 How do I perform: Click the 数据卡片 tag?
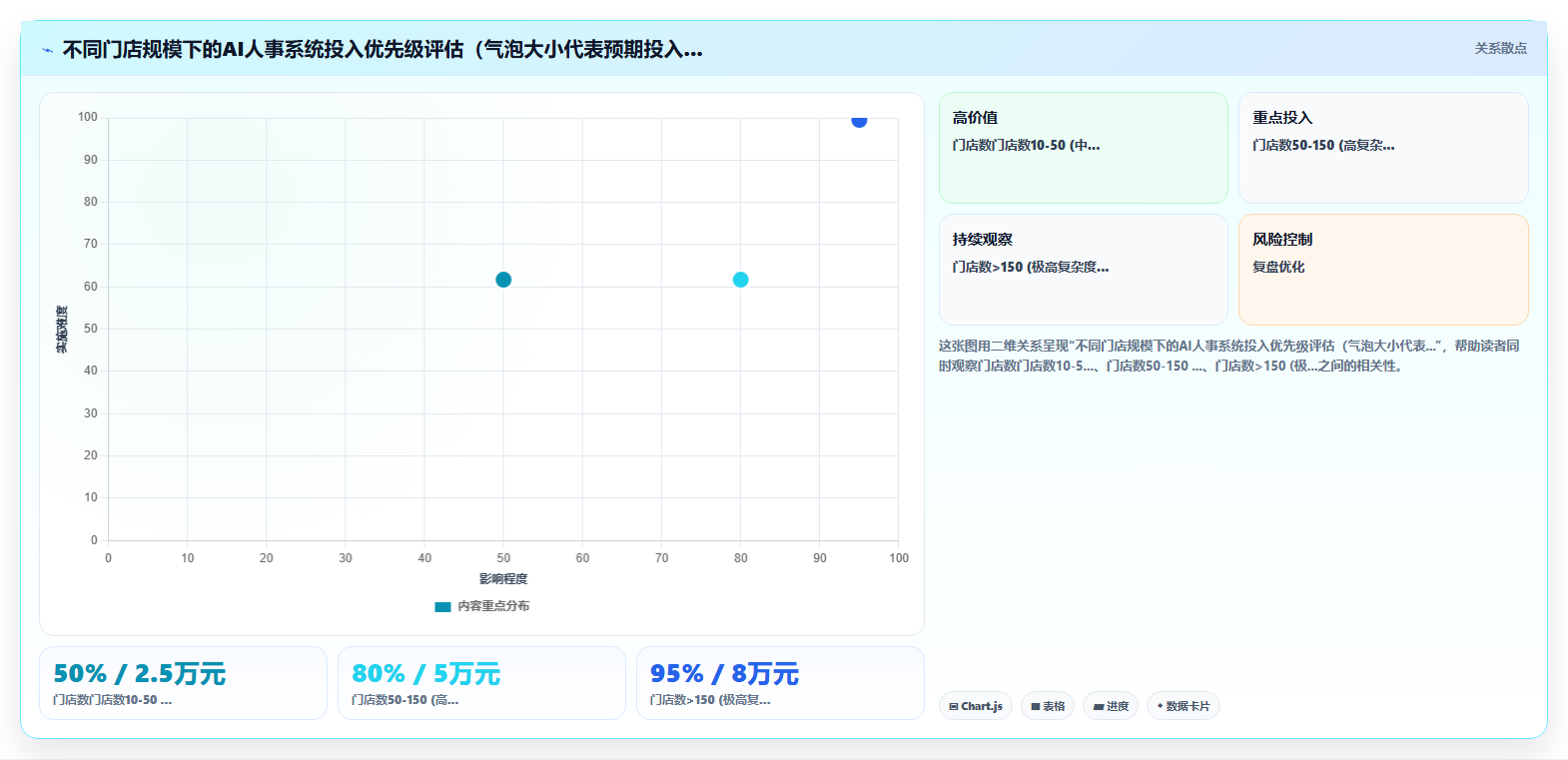pyautogui.click(x=1183, y=706)
